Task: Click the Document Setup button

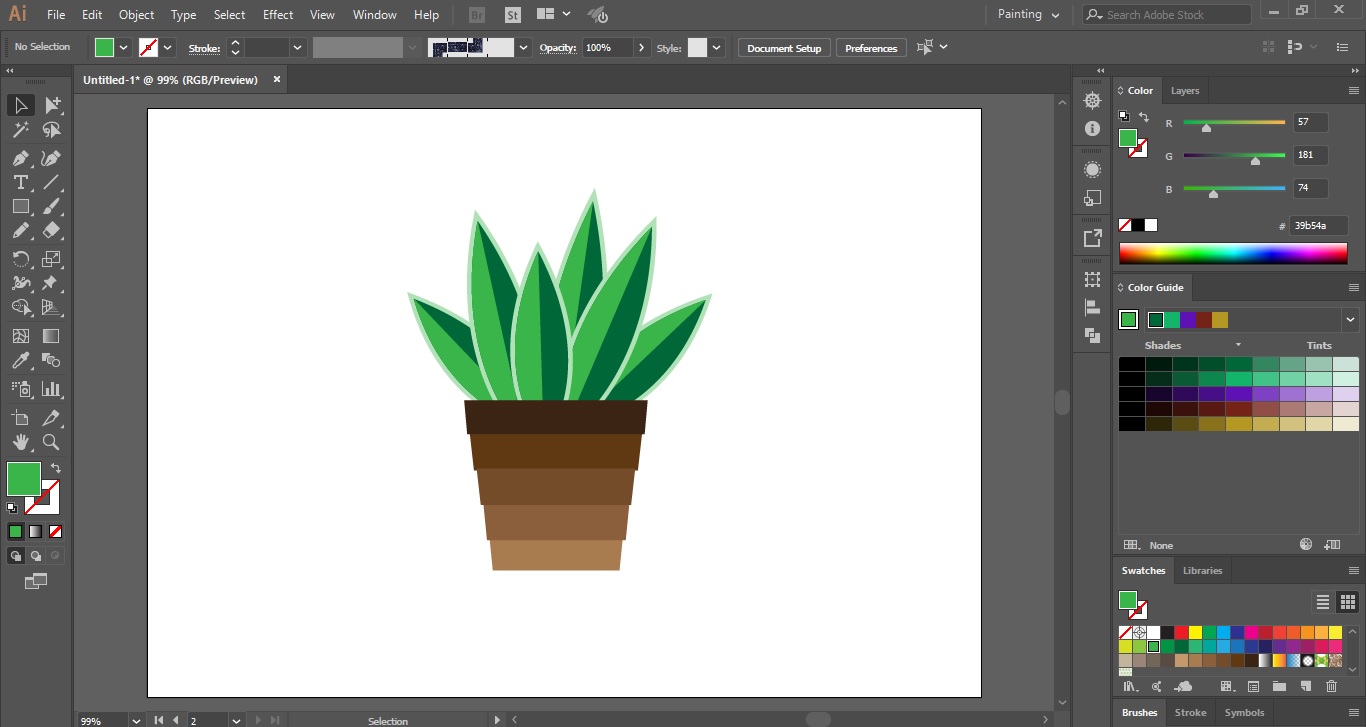Action: pos(783,47)
